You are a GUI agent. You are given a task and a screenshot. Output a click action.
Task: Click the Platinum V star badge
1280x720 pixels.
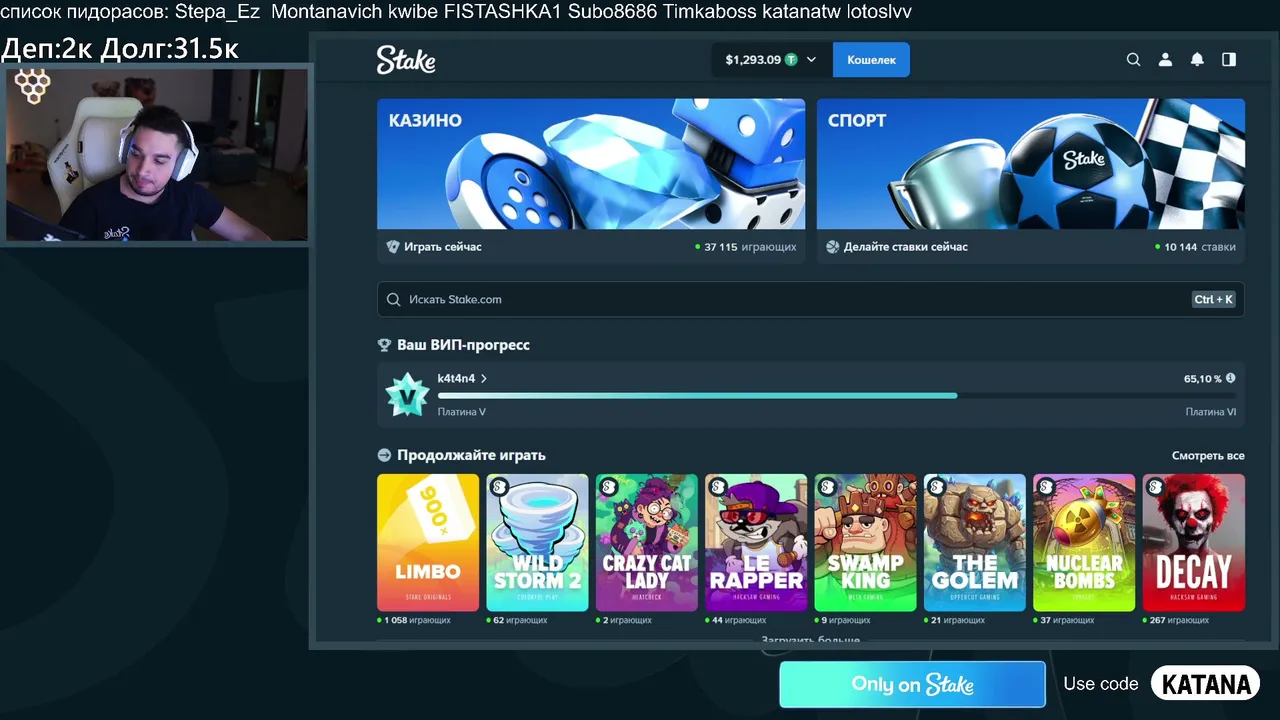click(407, 395)
